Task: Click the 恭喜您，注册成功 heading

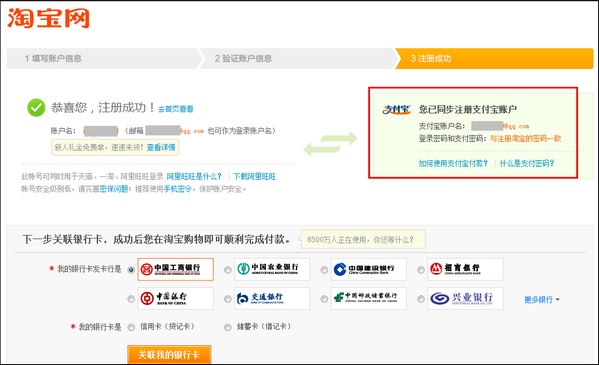Action: pos(103,108)
